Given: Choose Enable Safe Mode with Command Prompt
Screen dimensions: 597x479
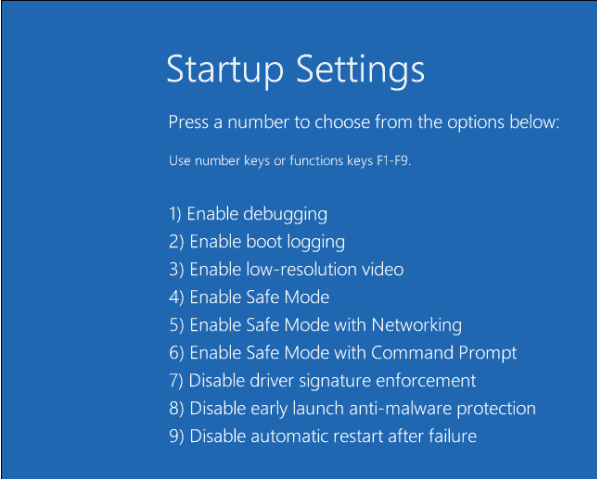Looking at the screenshot, I should (x=343, y=353).
